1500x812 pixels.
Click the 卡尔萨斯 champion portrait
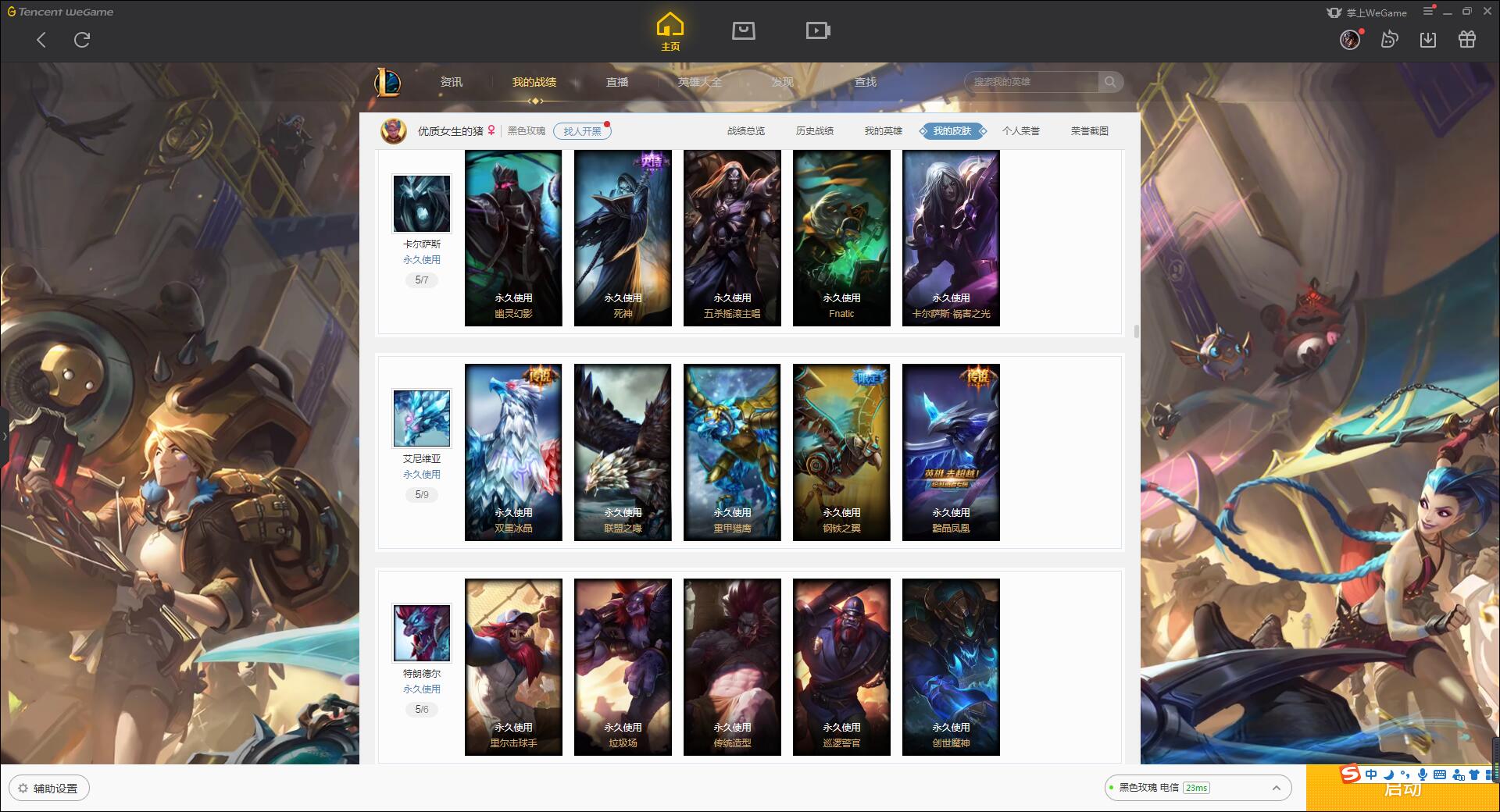(x=422, y=204)
